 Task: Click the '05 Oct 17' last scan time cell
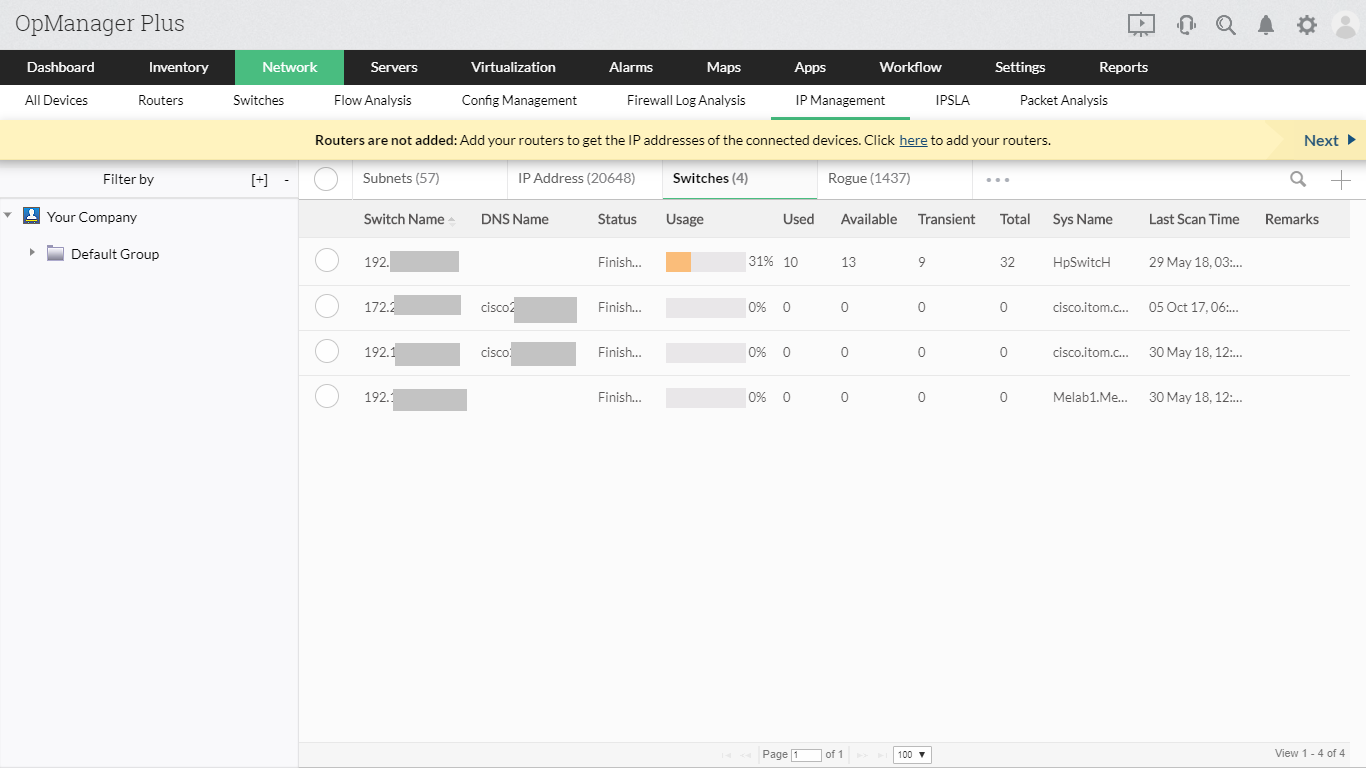pyautogui.click(x=1196, y=307)
